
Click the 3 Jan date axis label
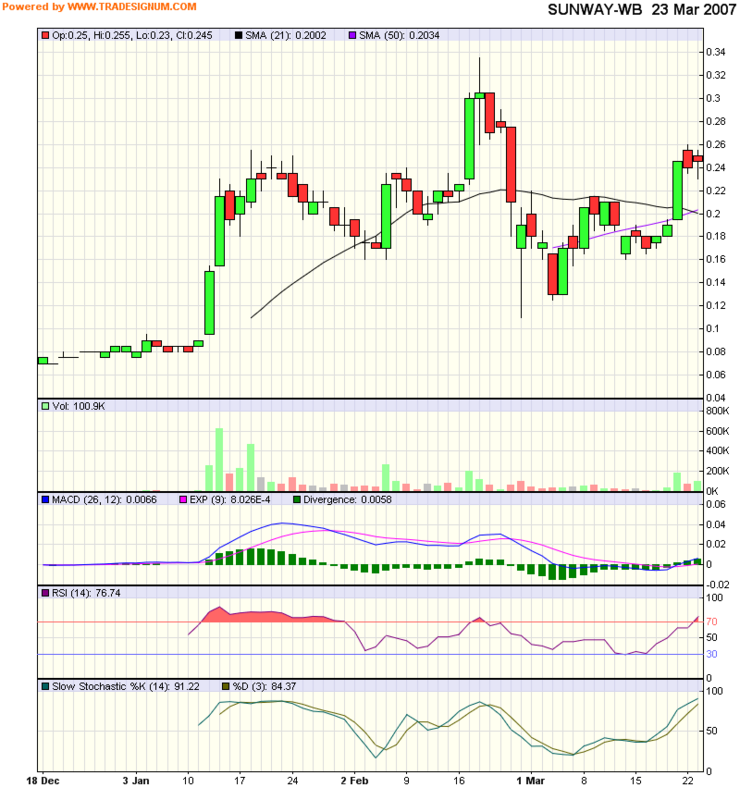pyautogui.click(x=136, y=781)
